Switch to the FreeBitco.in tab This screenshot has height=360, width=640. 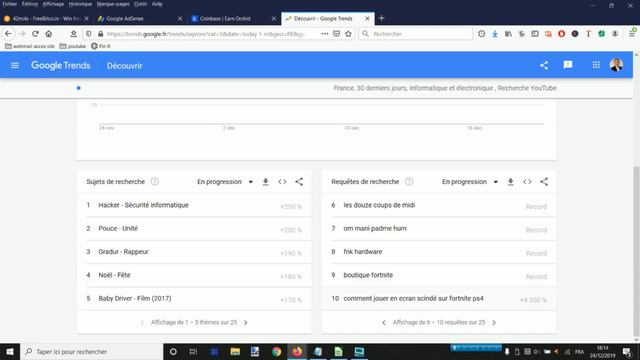tap(45, 19)
